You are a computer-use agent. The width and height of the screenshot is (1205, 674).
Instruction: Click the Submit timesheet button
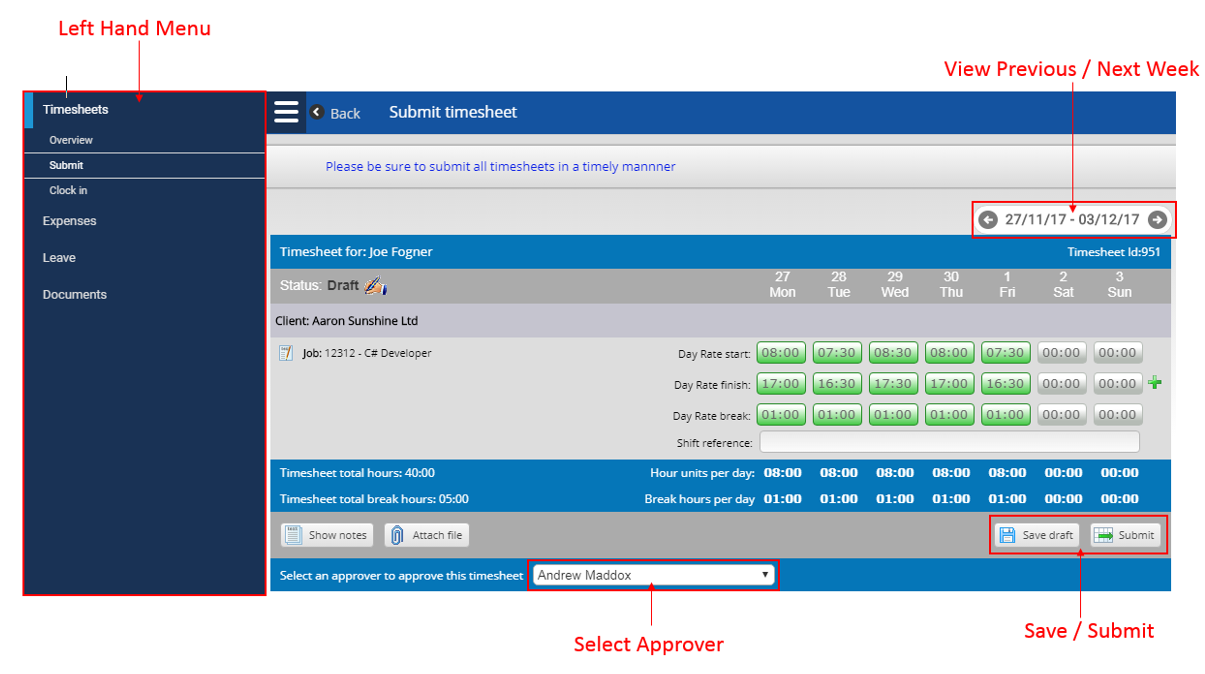pyautogui.click(x=1125, y=535)
